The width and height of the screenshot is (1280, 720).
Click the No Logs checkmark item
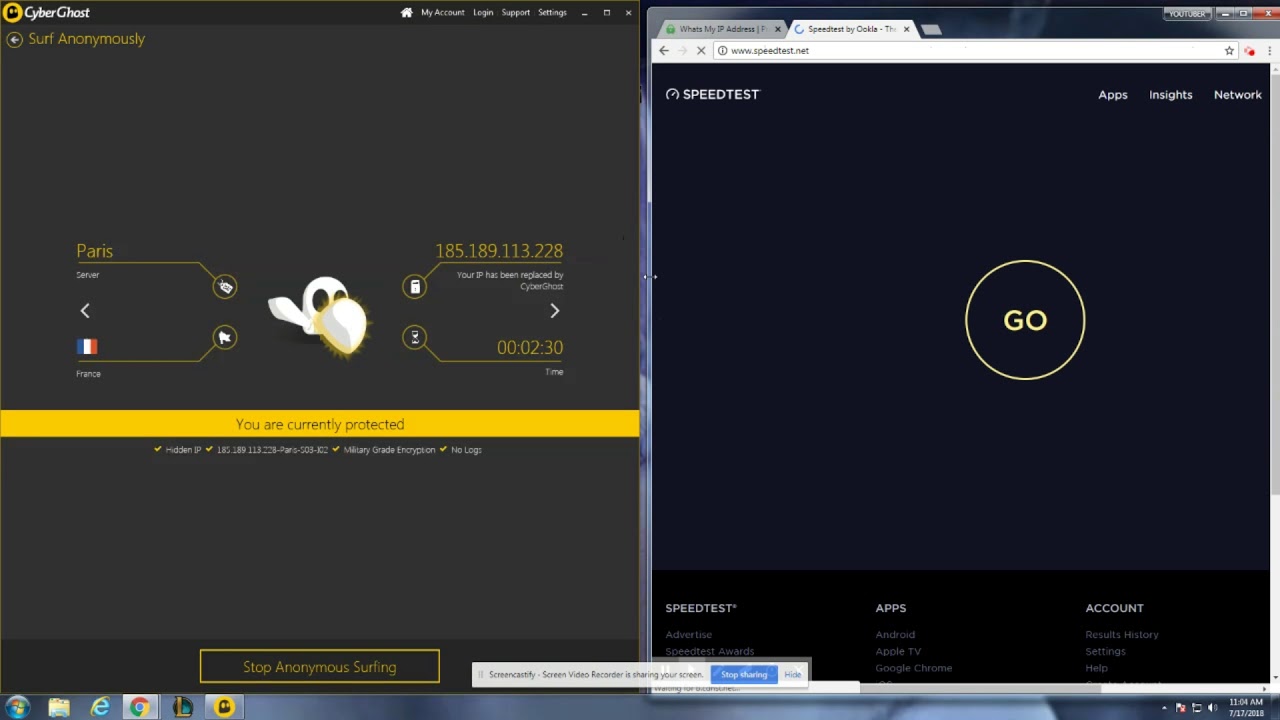461,450
